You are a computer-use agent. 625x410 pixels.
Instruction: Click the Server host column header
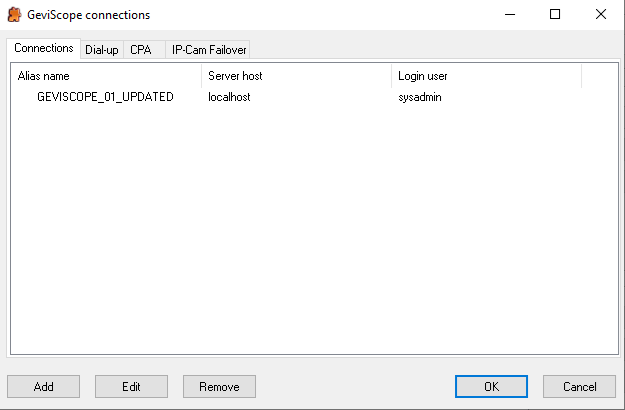[296, 76]
